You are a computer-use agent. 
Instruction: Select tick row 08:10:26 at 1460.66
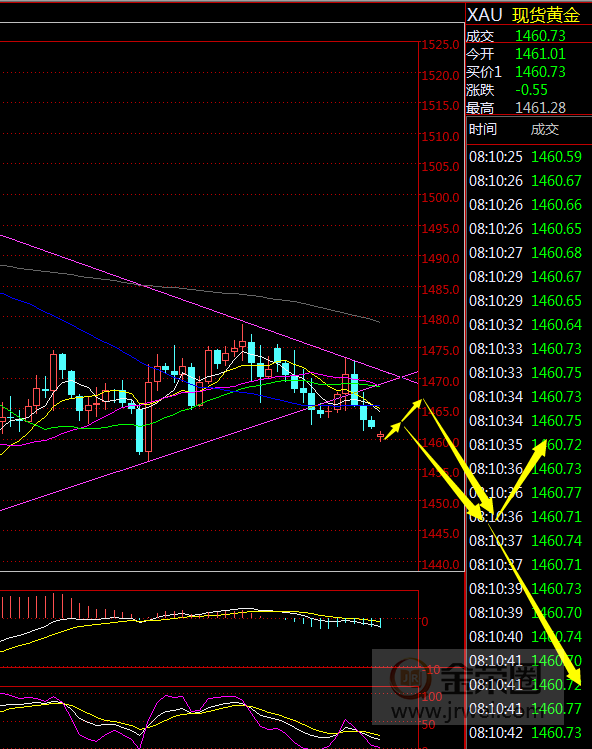pyautogui.click(x=526, y=205)
